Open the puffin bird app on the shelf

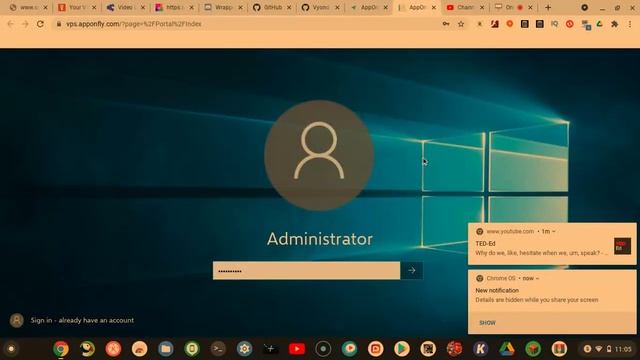[87, 349]
